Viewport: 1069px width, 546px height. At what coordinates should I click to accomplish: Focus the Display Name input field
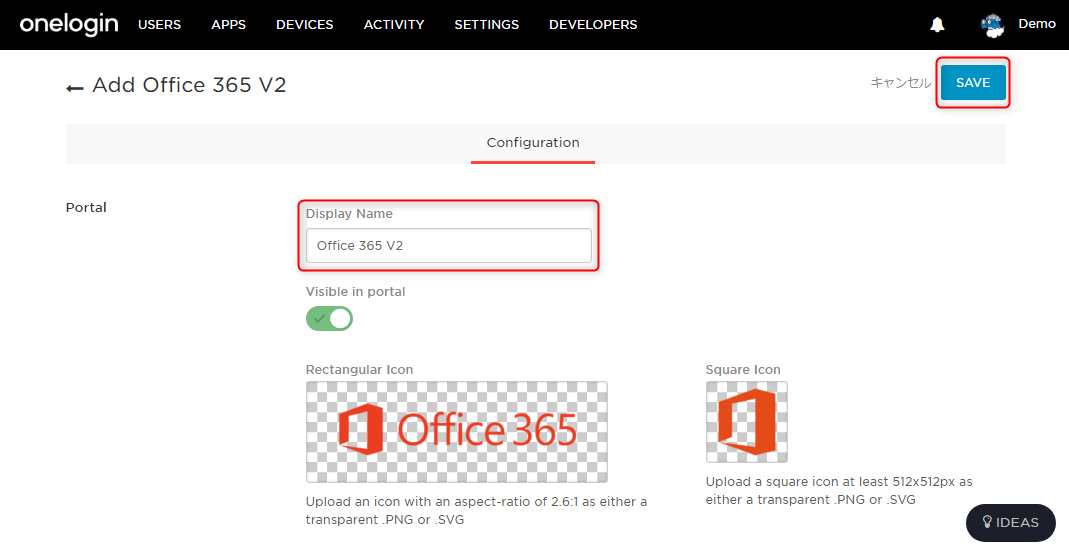tap(449, 245)
